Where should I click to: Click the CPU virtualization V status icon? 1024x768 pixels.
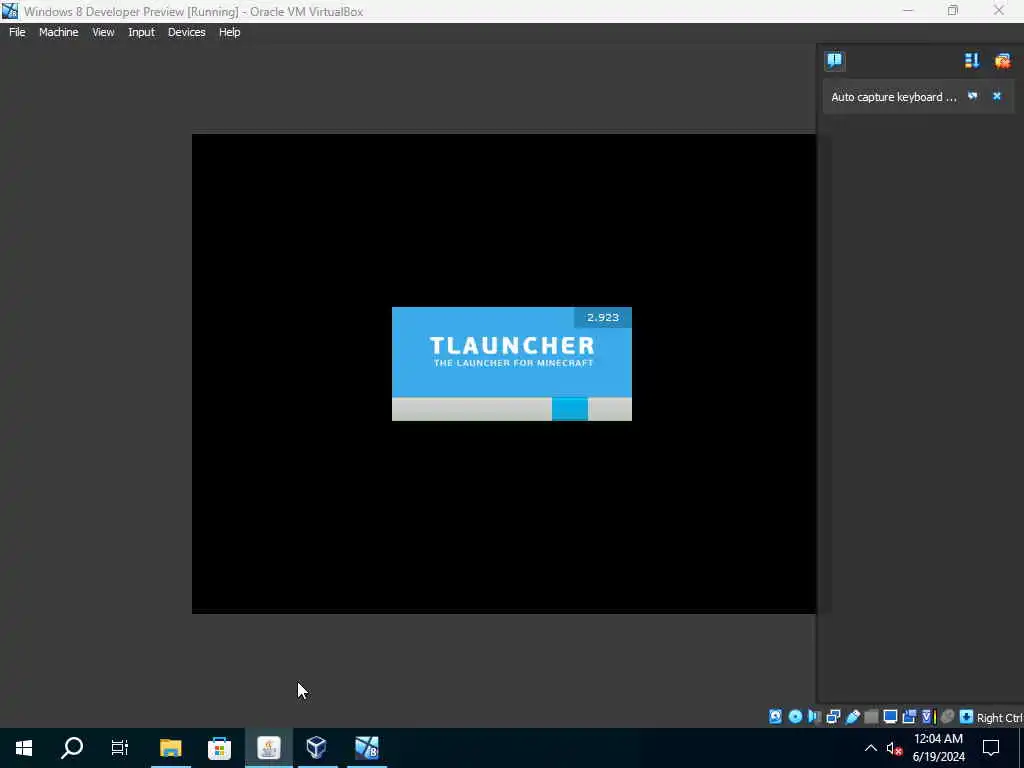pyautogui.click(x=929, y=716)
